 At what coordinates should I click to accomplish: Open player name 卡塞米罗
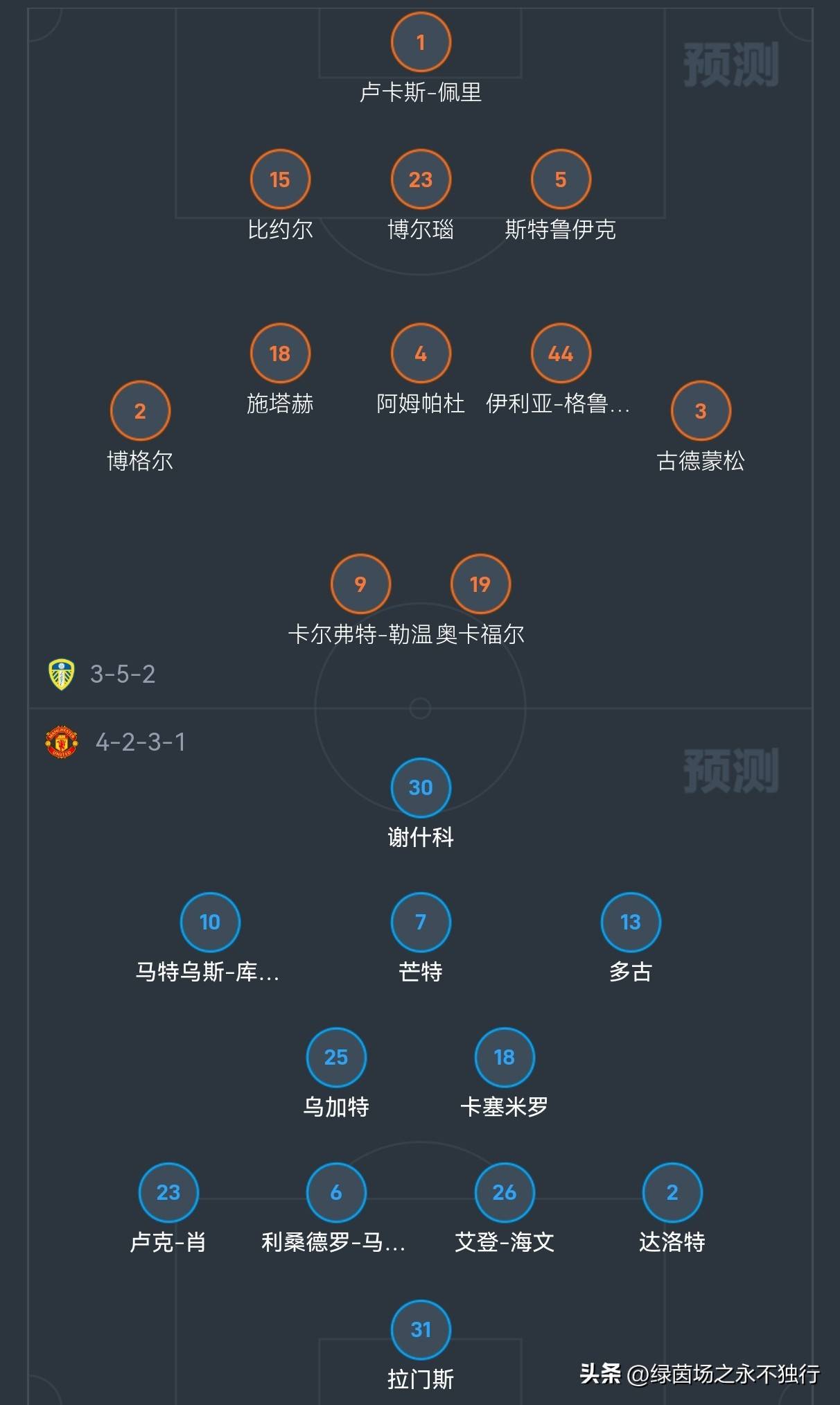pos(505,1106)
